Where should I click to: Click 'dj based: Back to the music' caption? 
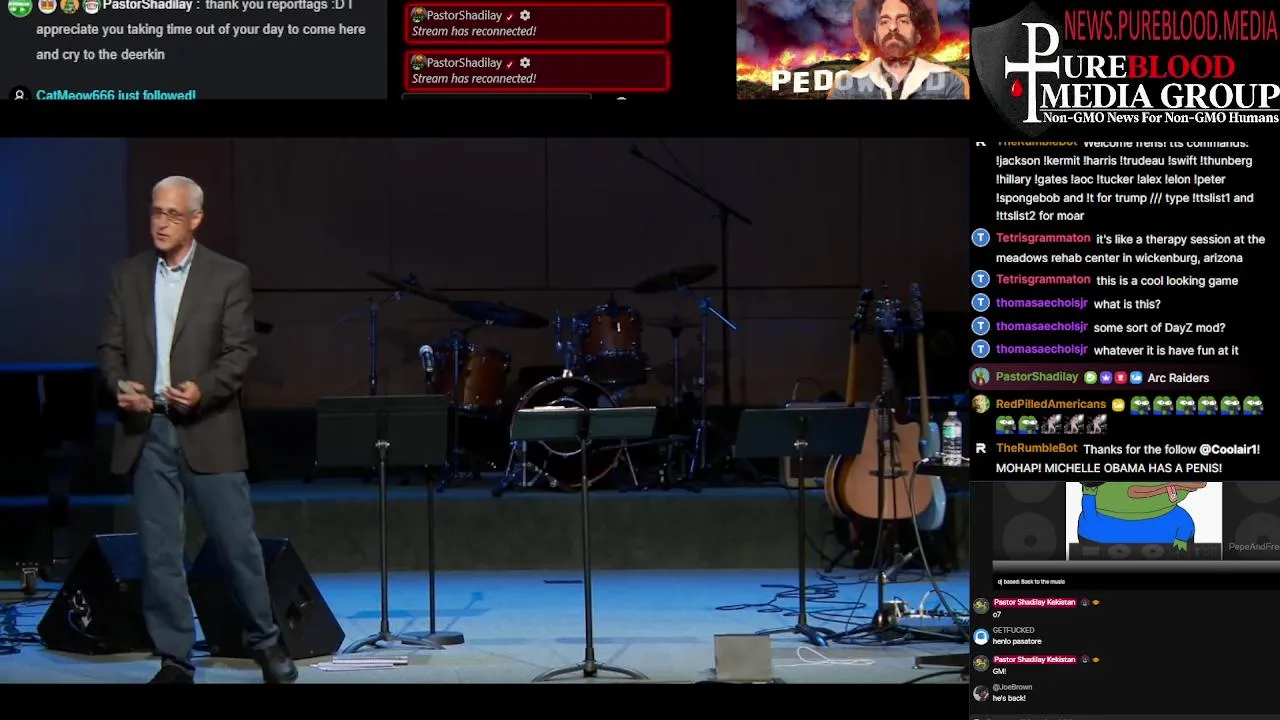(x=1031, y=581)
